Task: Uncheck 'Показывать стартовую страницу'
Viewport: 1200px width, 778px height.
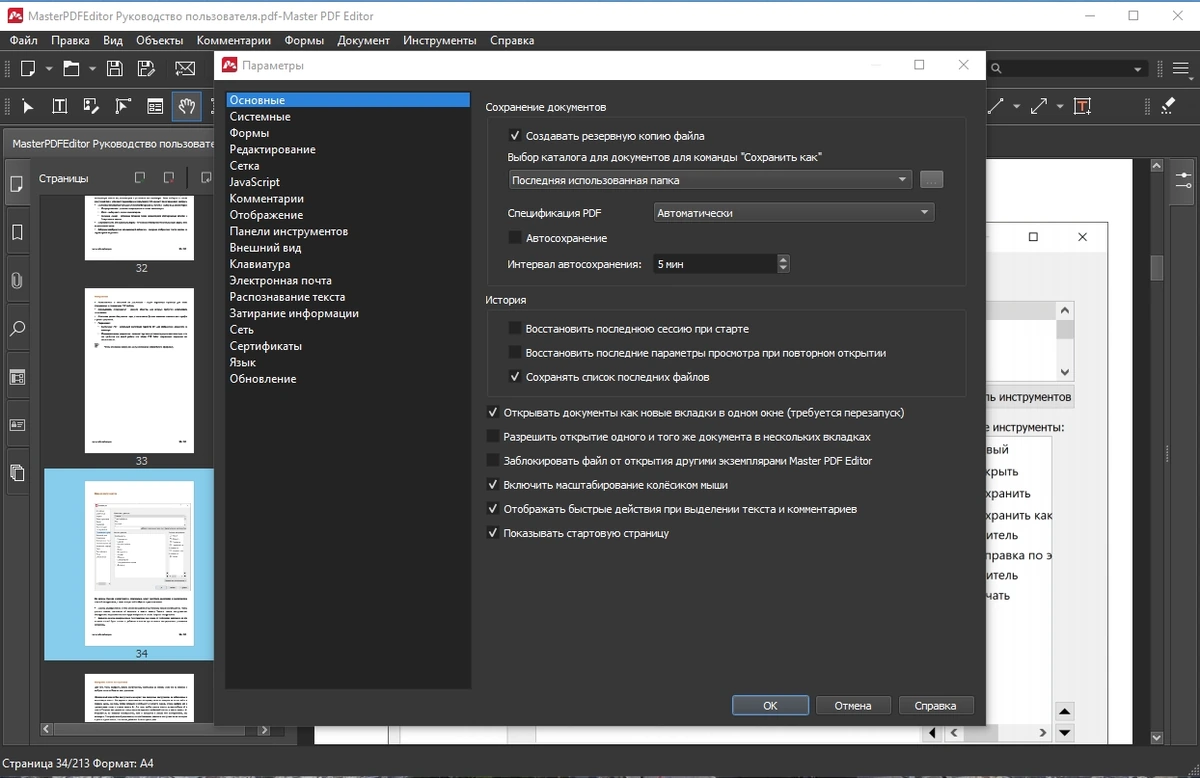Action: [x=493, y=533]
